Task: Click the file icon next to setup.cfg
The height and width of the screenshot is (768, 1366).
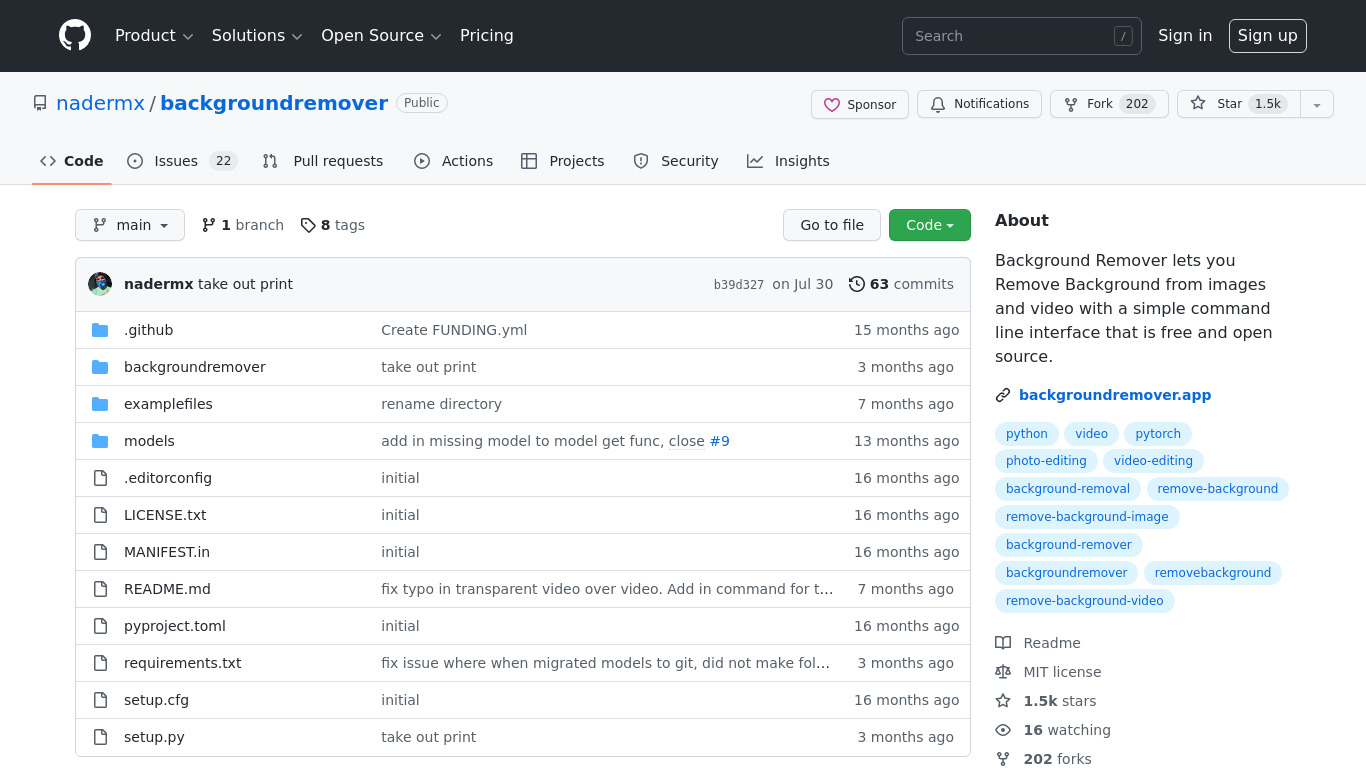Action: coord(100,700)
